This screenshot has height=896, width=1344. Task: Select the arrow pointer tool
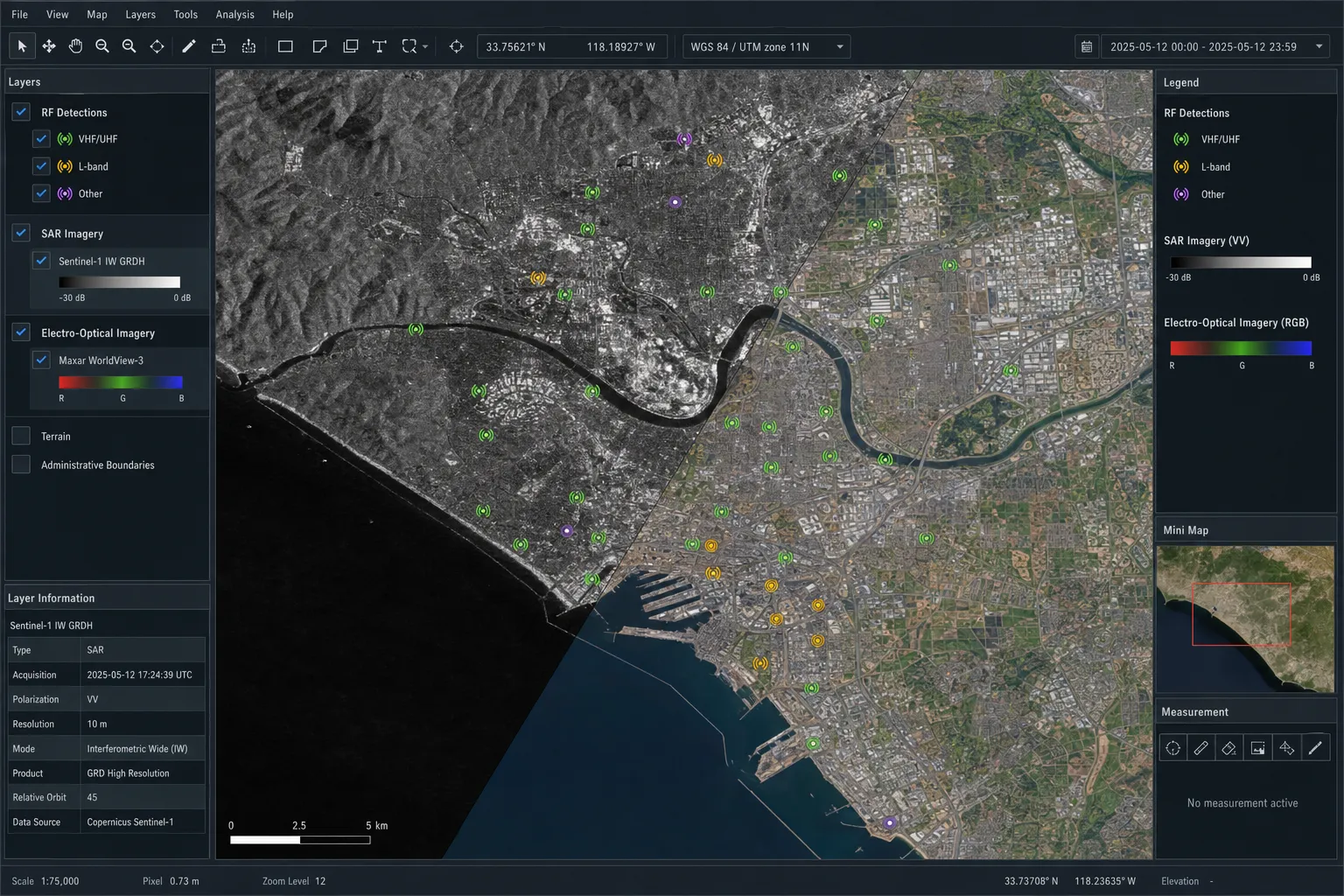click(22, 46)
